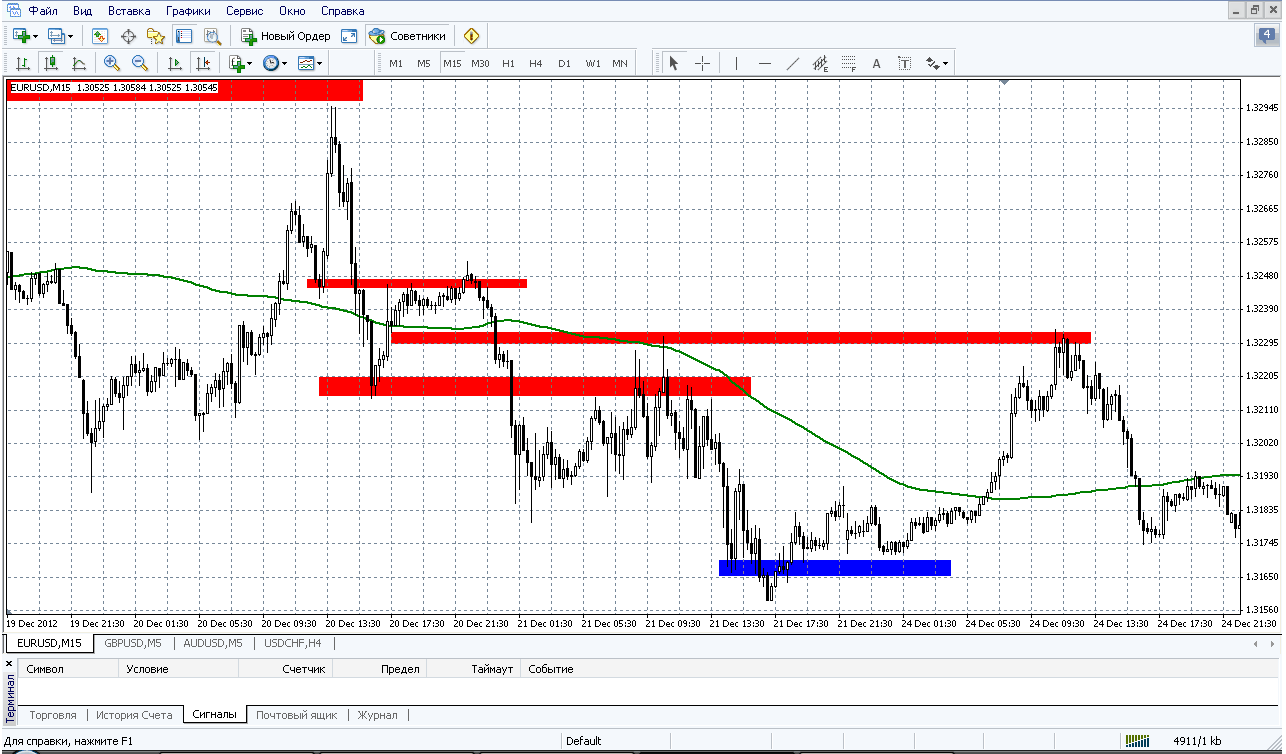Open the Журнал terminal tab
The height and width of the screenshot is (754, 1286).
378,715
